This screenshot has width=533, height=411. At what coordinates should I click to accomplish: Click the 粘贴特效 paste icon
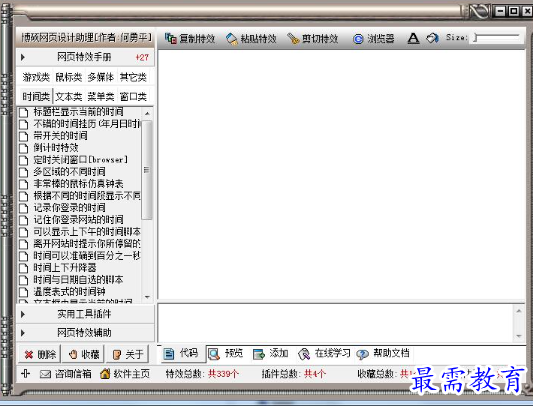231,39
